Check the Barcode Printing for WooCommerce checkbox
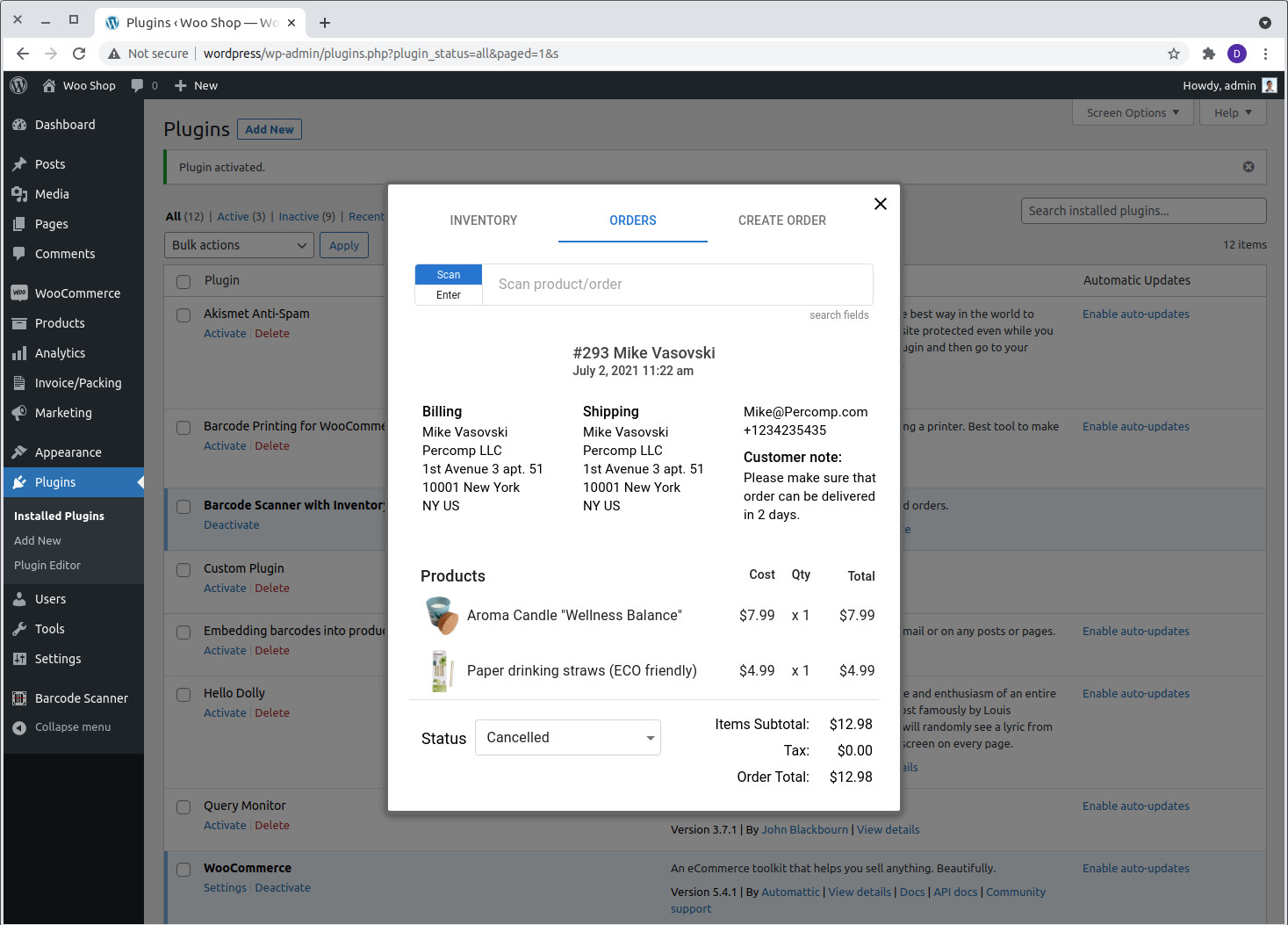The image size is (1288, 925). click(183, 428)
